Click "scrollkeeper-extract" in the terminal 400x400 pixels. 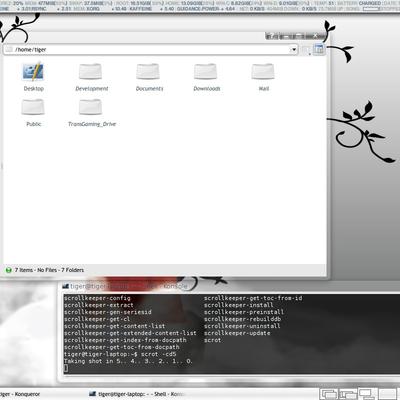[x=99, y=305]
